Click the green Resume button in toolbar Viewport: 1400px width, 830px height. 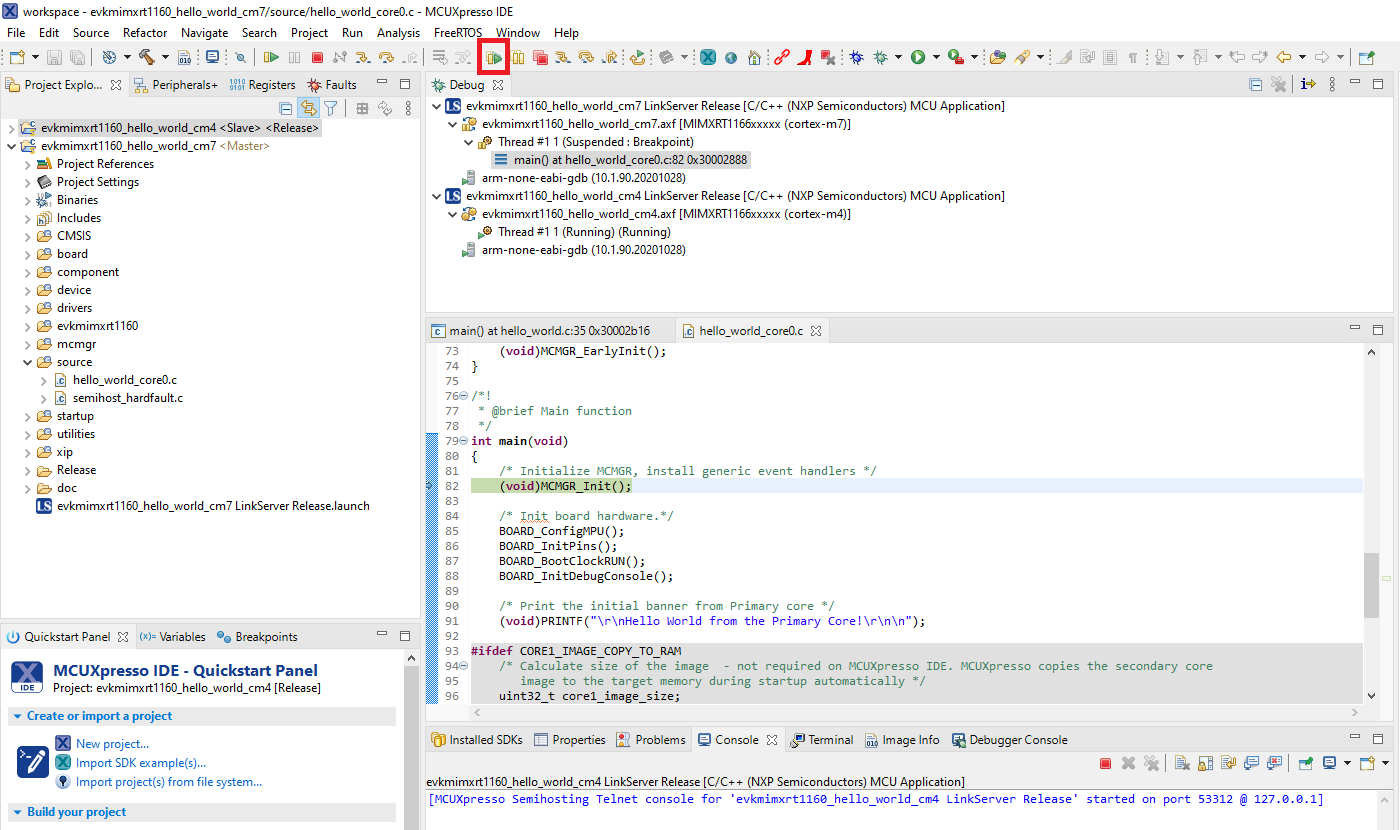click(x=271, y=58)
